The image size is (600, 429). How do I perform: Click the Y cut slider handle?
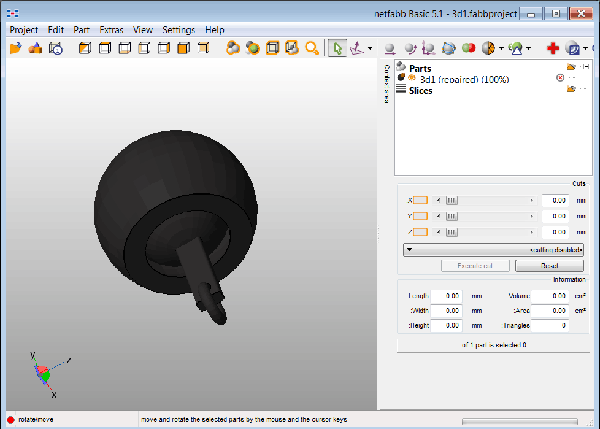click(x=452, y=216)
